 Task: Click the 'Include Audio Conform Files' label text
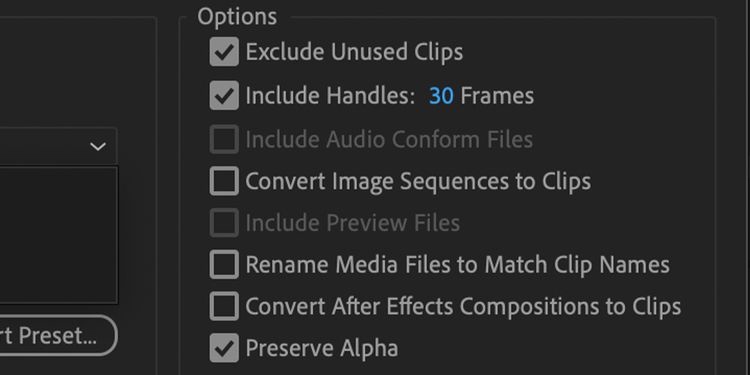coord(389,139)
